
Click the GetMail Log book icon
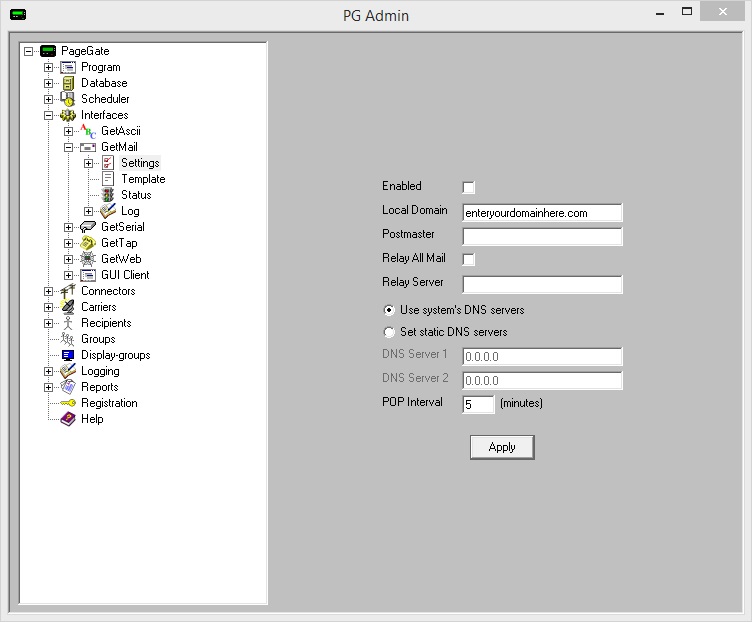[108, 211]
